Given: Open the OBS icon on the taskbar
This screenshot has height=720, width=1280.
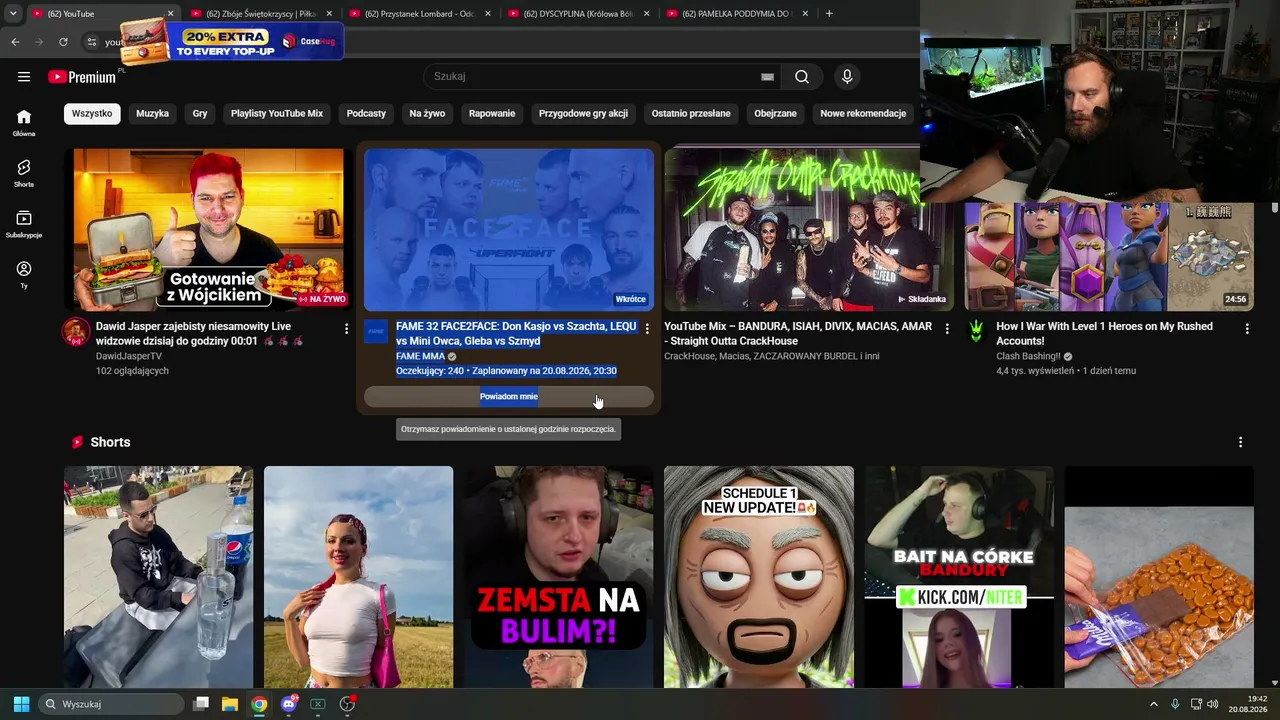Looking at the screenshot, I should [348, 704].
